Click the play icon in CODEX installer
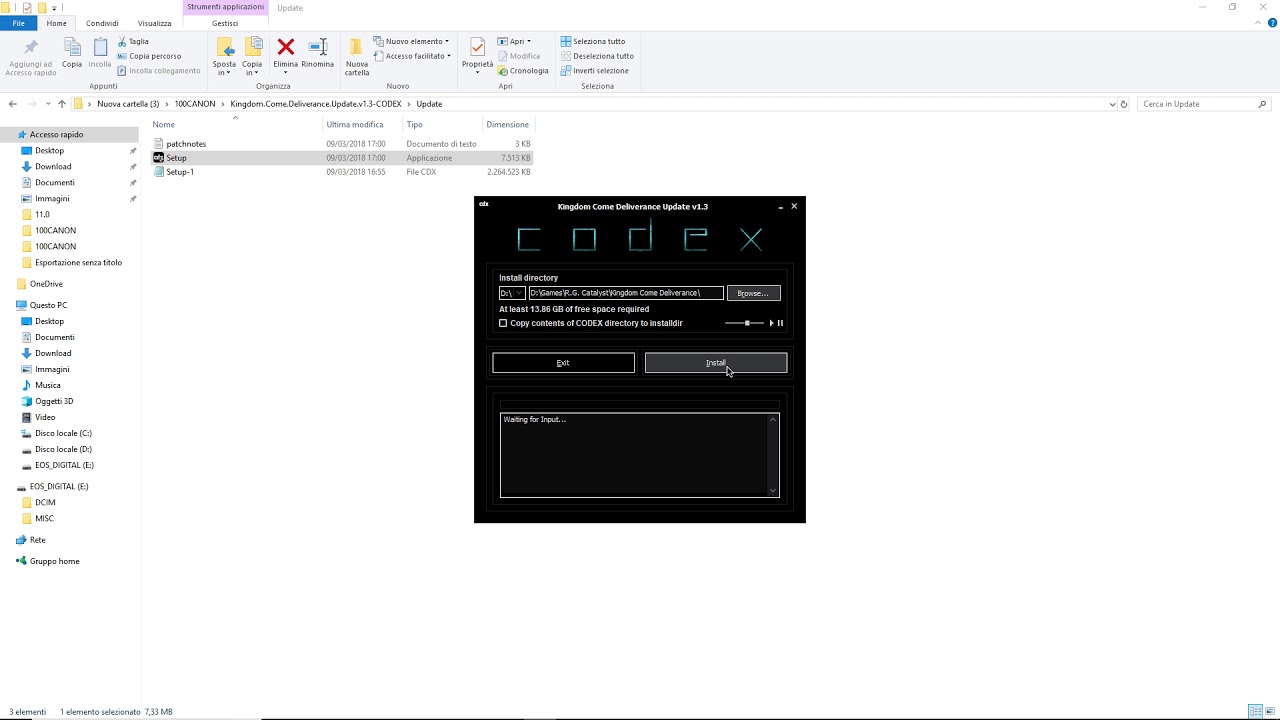The width and height of the screenshot is (1280, 720). (x=771, y=323)
